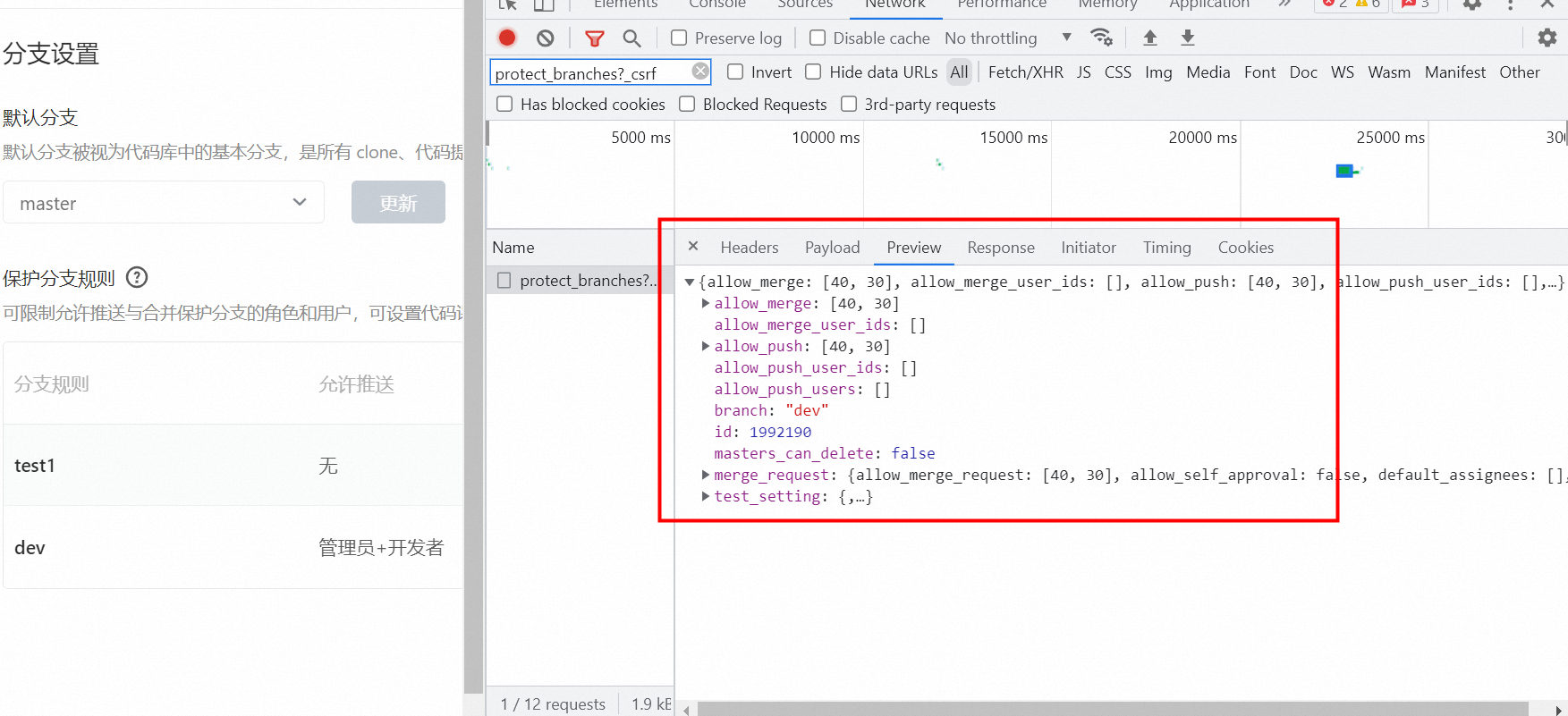Switch to the Payload tab
The image size is (1568, 716).
pos(832,248)
